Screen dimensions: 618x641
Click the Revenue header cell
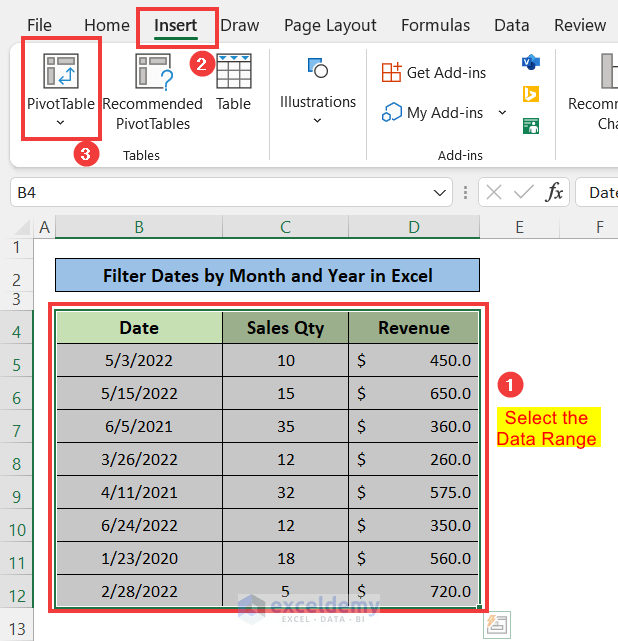pos(414,327)
